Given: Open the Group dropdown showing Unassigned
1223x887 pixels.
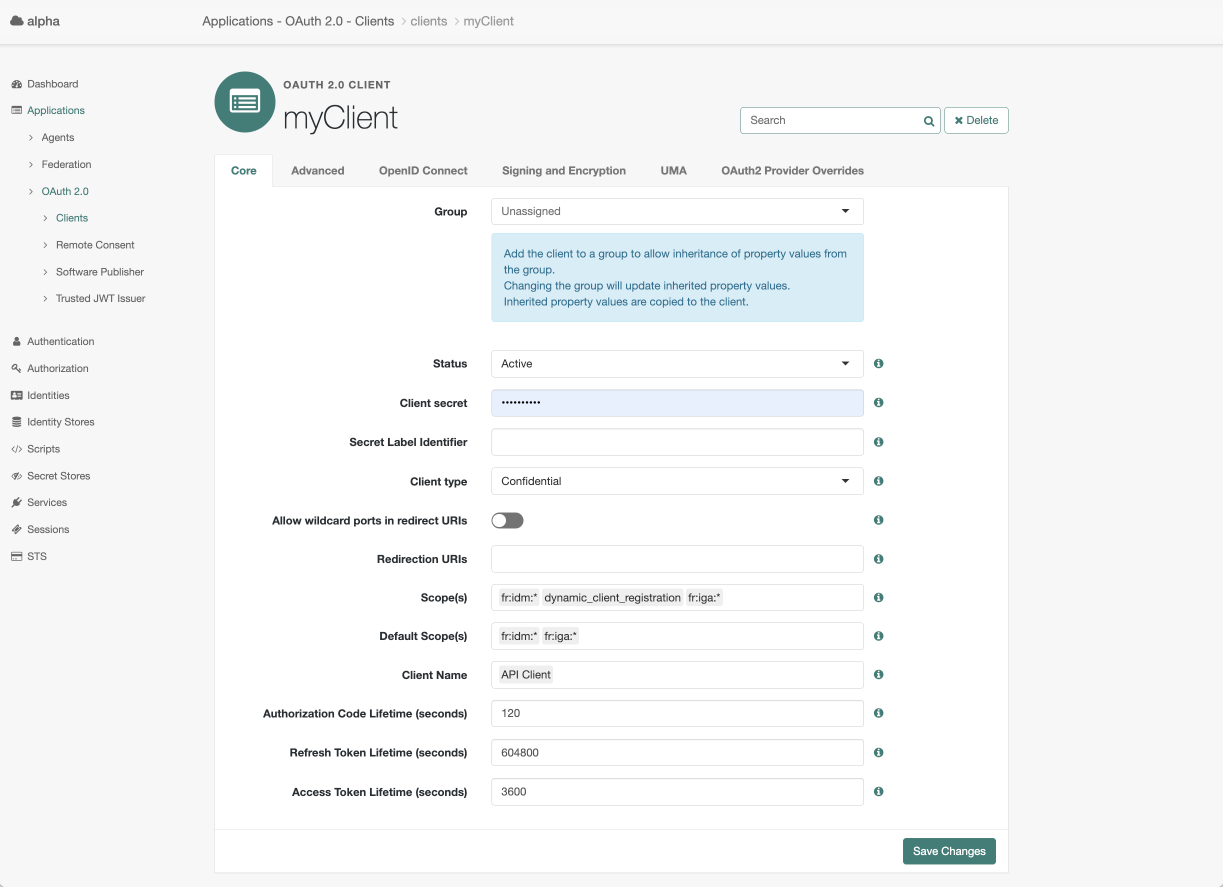Looking at the screenshot, I should [676, 211].
